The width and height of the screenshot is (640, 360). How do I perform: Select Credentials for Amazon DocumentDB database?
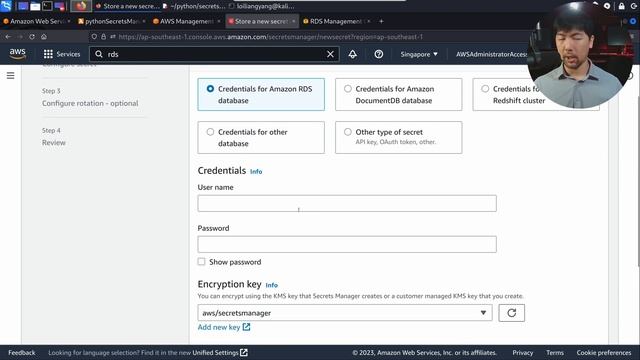pos(399,95)
